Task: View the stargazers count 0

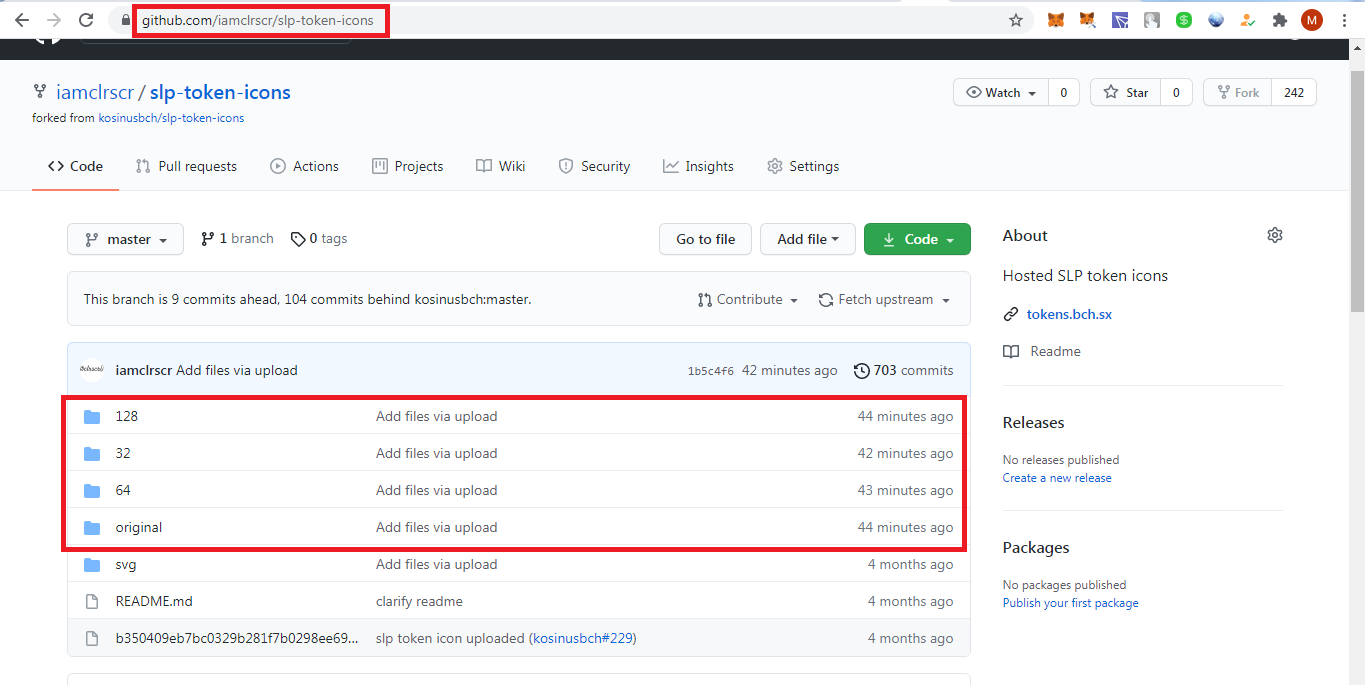Action: coord(1176,92)
